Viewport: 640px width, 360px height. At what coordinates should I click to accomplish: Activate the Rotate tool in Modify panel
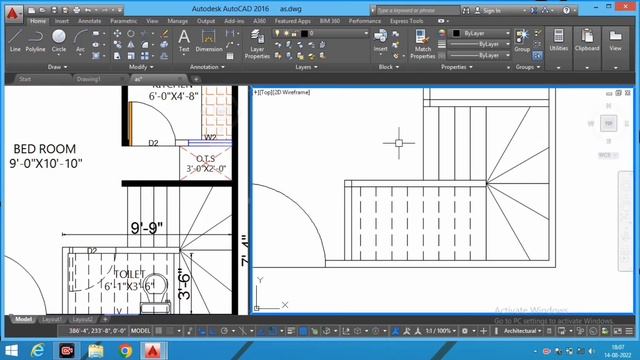point(131,33)
